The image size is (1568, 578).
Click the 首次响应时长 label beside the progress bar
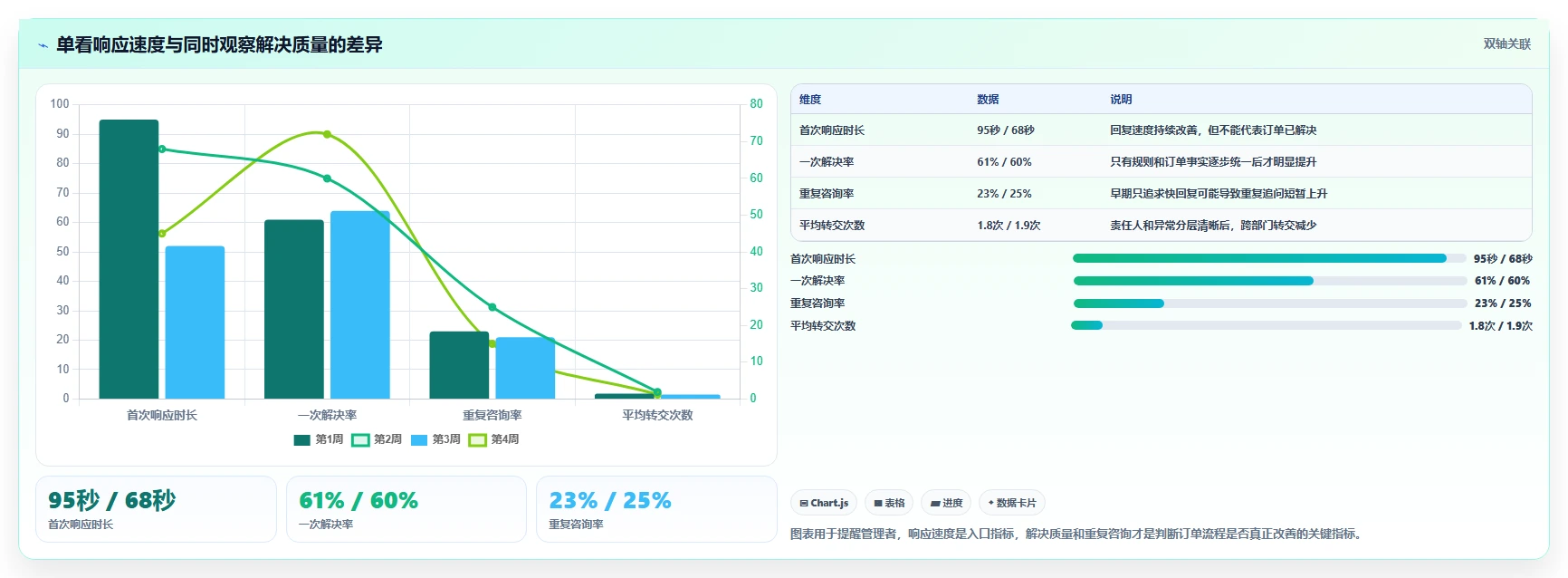pyautogui.click(x=823, y=259)
